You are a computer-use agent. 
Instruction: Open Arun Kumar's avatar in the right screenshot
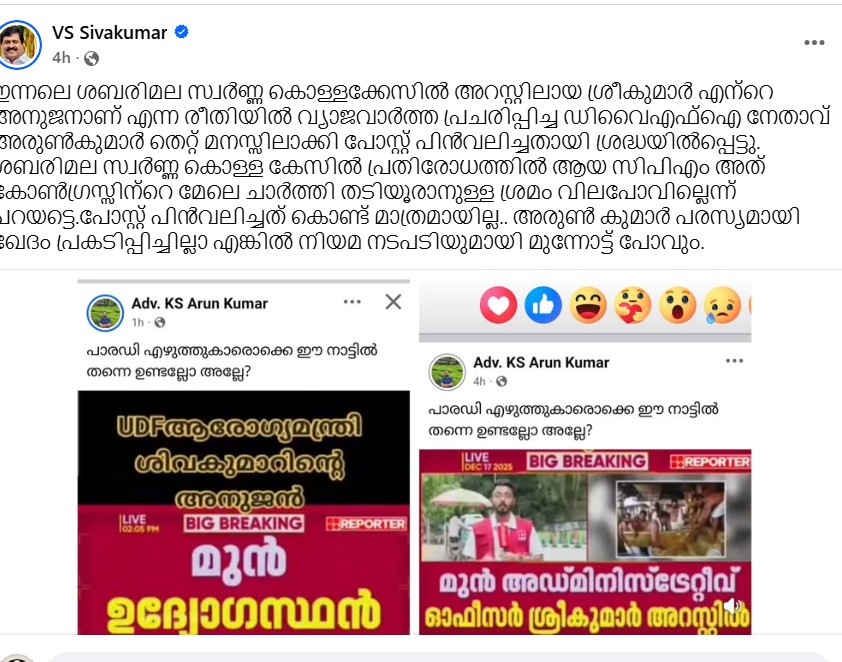[447, 372]
